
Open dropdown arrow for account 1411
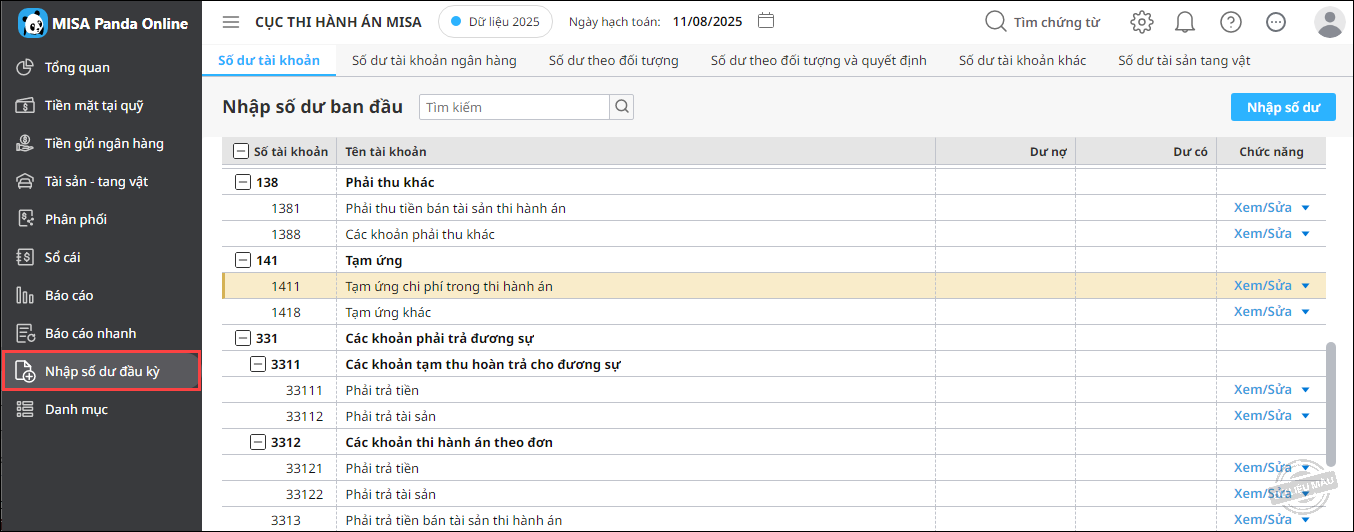(x=1305, y=286)
